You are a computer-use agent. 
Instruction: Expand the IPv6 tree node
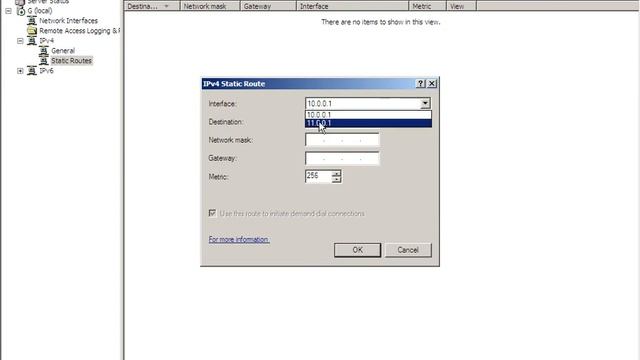[x=20, y=71]
